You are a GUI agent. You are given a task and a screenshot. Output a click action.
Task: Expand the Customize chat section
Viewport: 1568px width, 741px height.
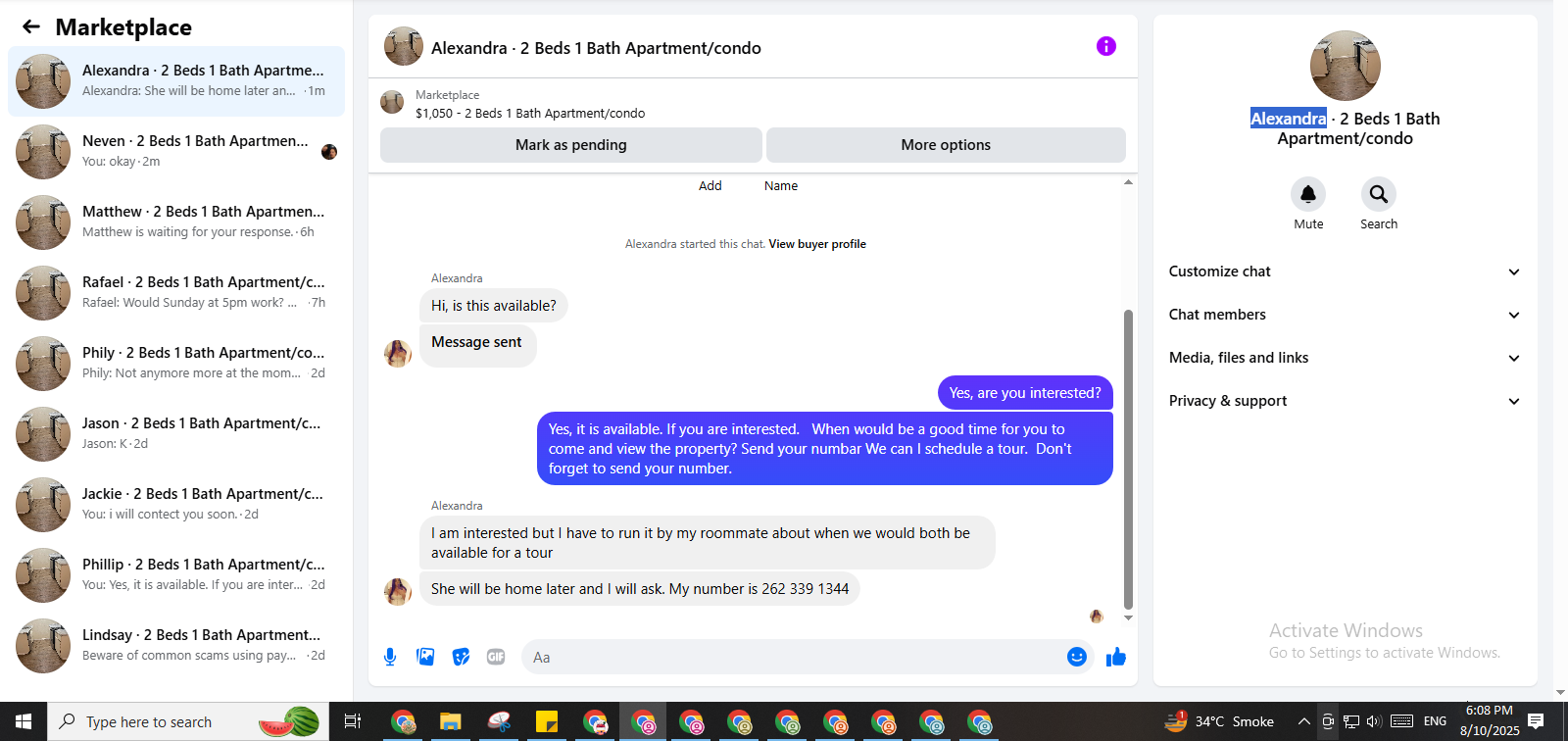pos(1345,272)
